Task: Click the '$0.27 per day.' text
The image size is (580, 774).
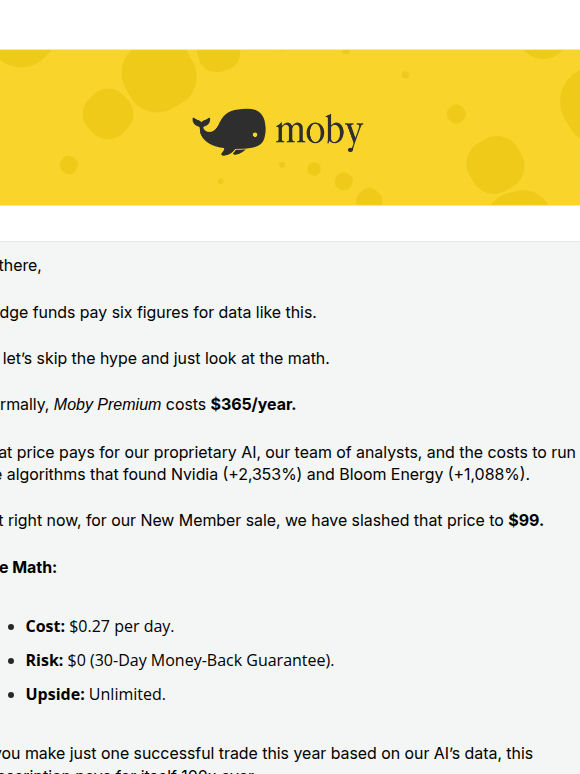Action: (121, 626)
